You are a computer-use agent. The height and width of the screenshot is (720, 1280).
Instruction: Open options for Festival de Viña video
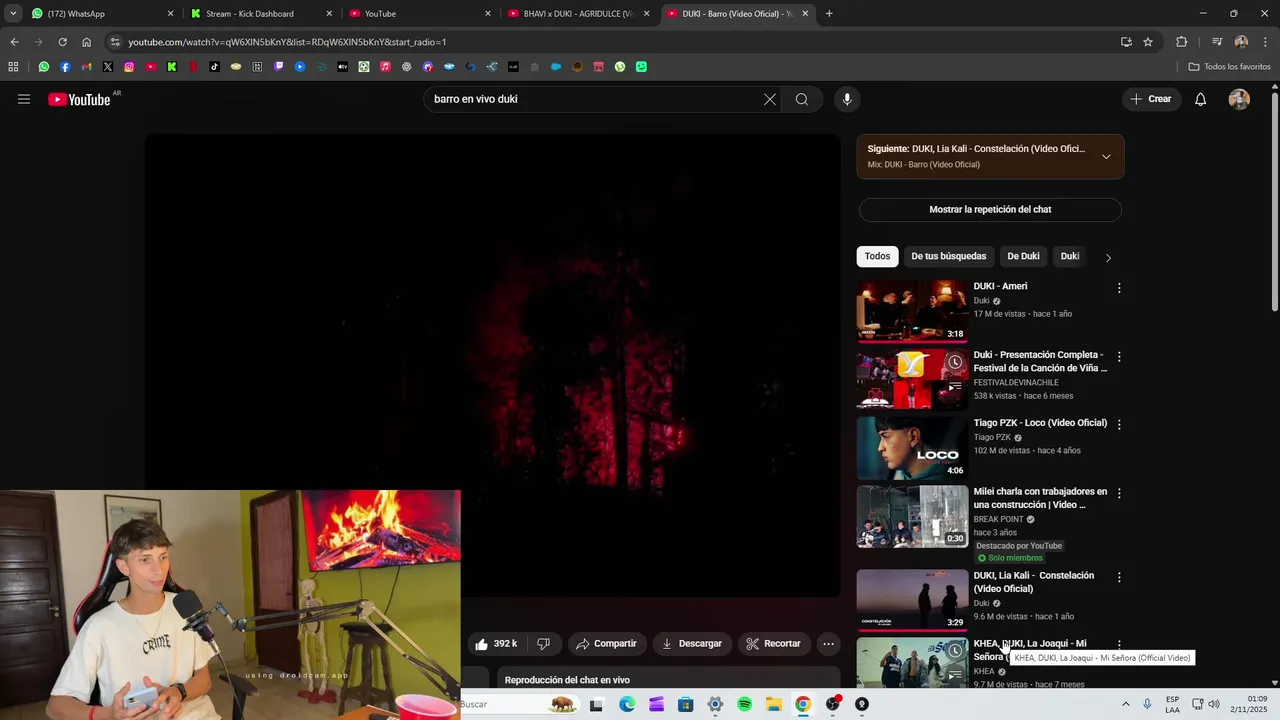[x=1119, y=357]
